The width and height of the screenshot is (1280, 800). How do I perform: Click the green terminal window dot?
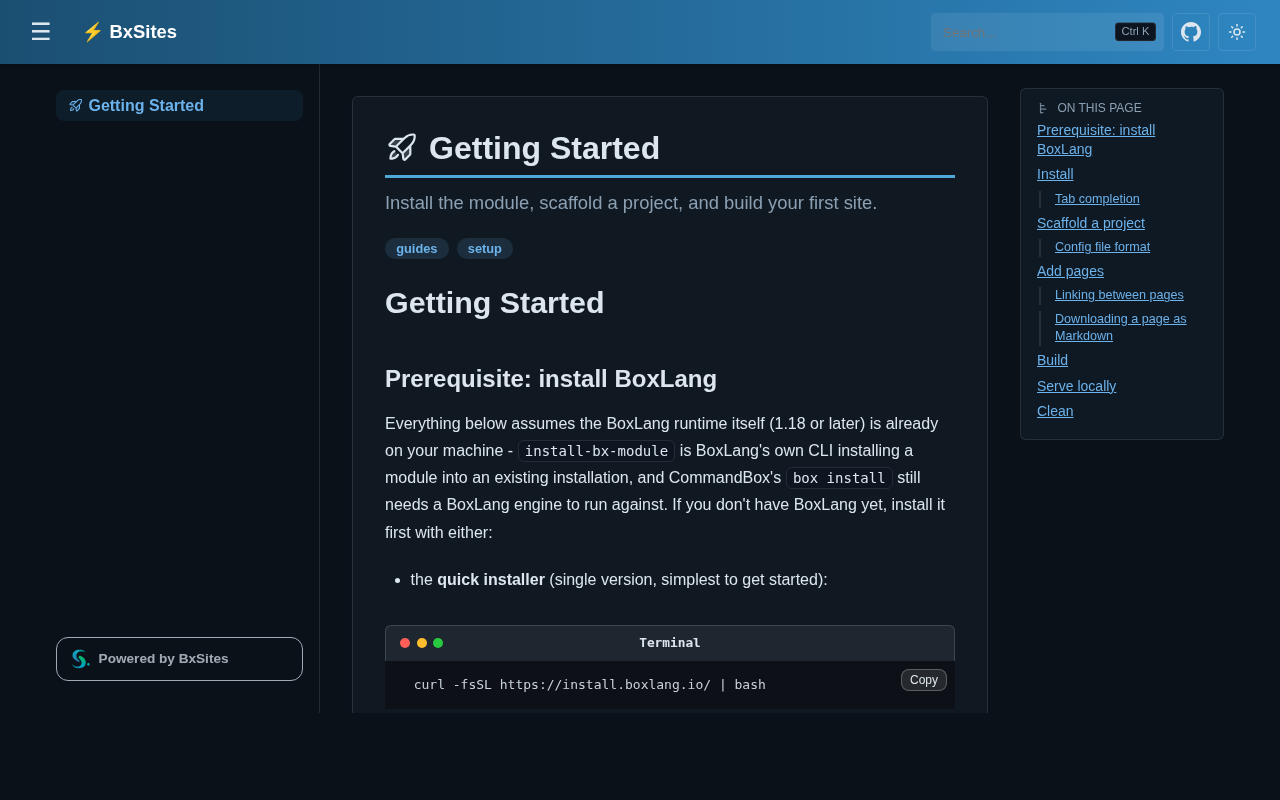tap(438, 643)
